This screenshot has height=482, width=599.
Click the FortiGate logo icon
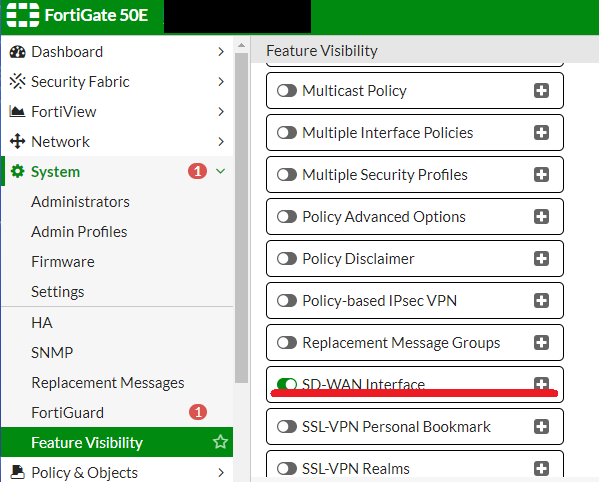point(23,15)
